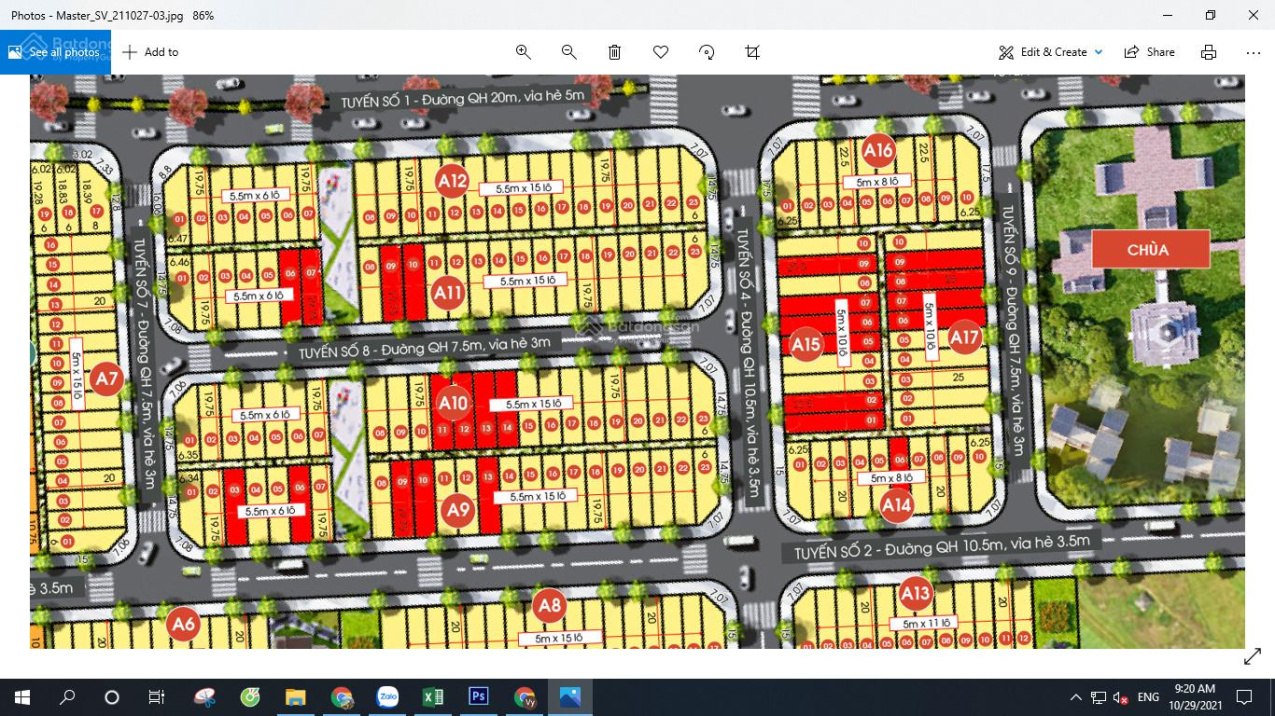
Task: Share the current photo
Action: (1150, 52)
